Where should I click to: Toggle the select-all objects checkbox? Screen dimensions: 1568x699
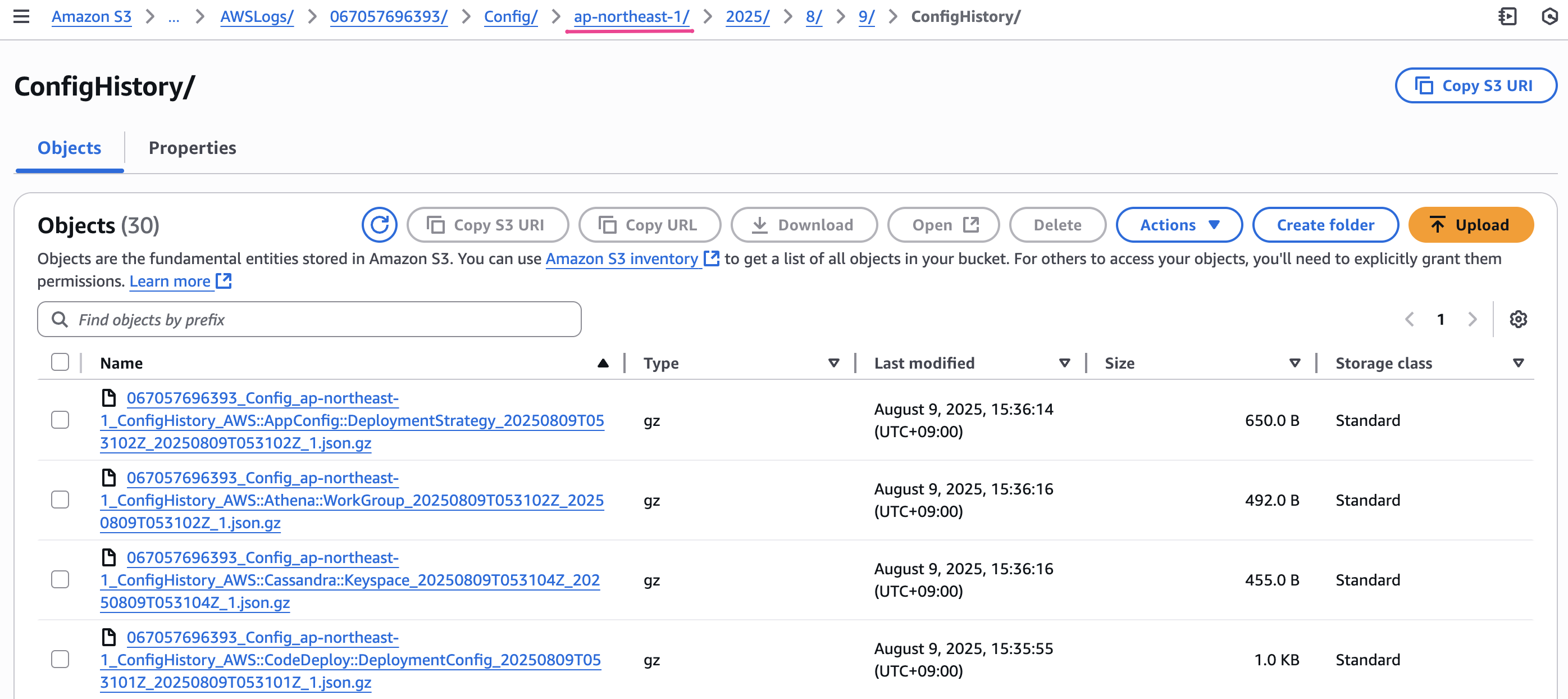click(x=60, y=362)
